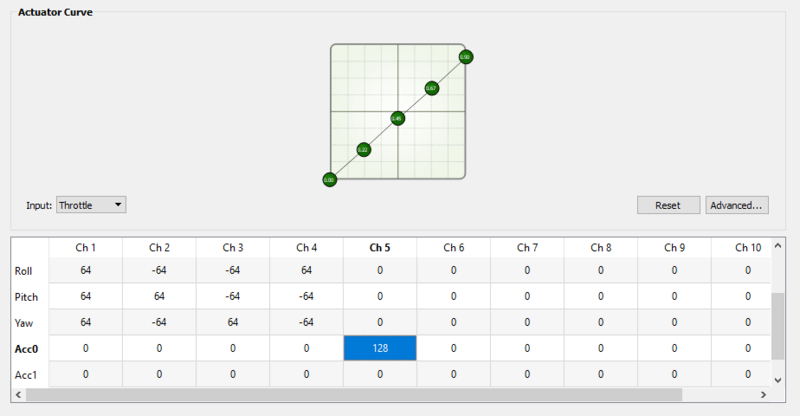Click the Pitch Ch 2 cell
Viewport: 800px width, 416px height.
coord(159,296)
